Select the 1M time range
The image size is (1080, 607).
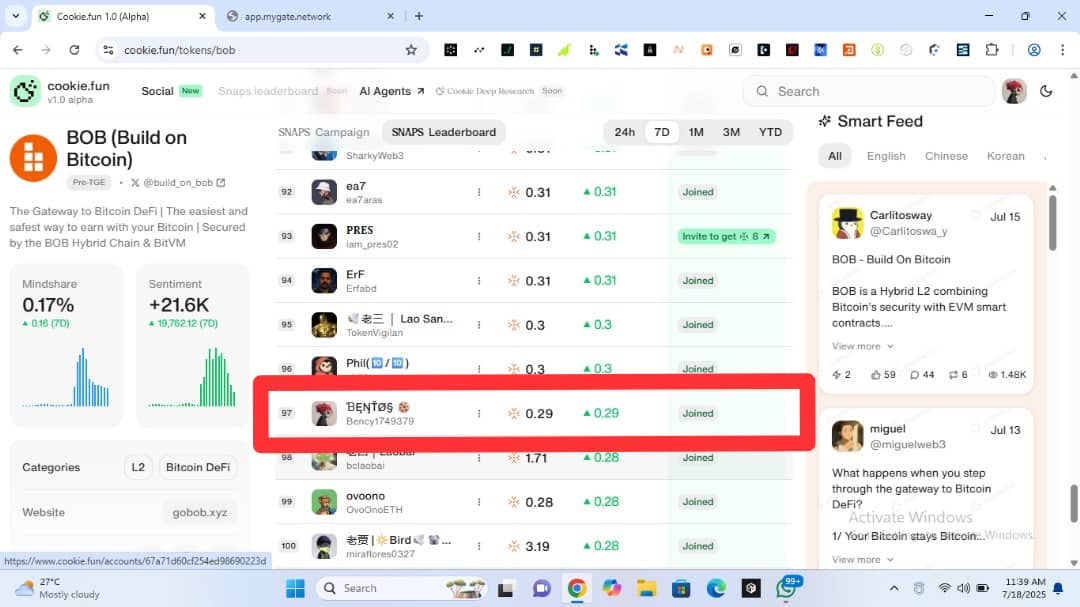point(696,132)
